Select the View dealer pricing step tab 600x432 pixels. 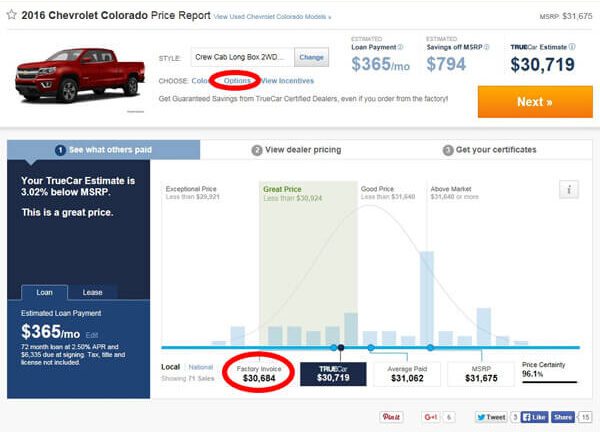[x=296, y=150]
